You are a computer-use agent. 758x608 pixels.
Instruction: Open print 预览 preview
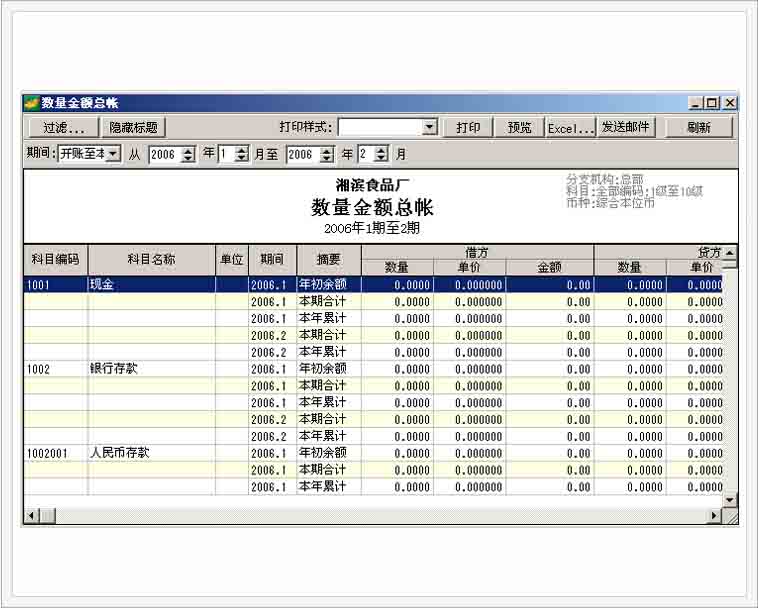coord(519,128)
